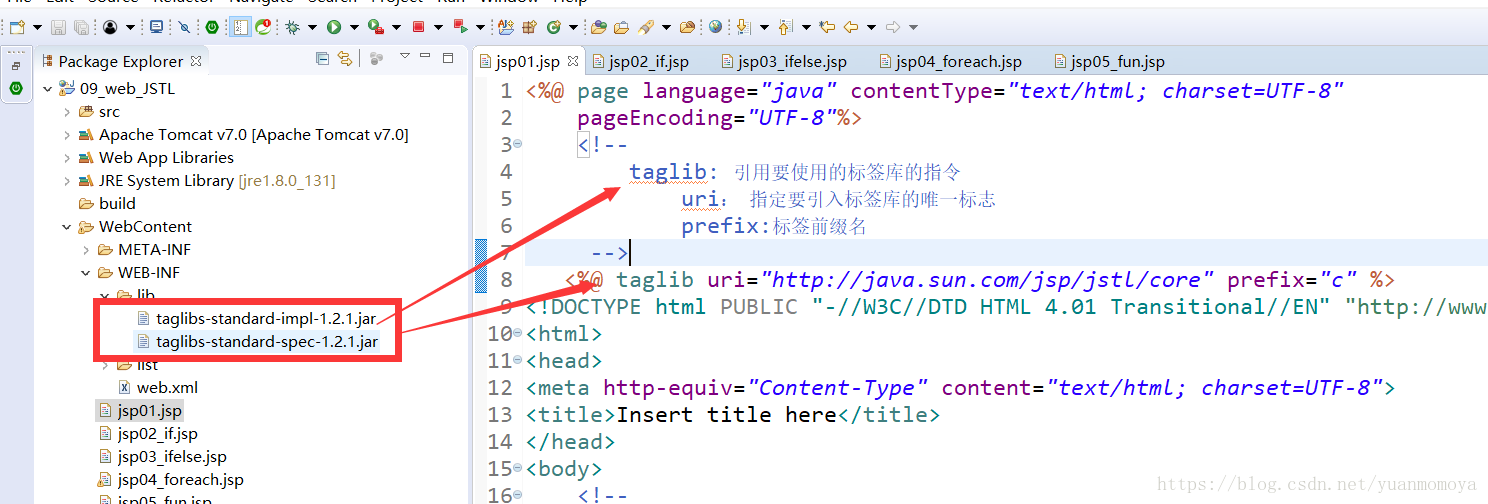Expand the src folder
1488x504 pixels.
pyautogui.click(x=67, y=112)
